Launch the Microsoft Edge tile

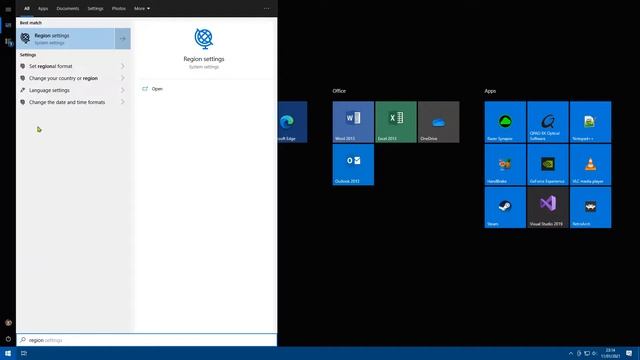click(x=292, y=122)
